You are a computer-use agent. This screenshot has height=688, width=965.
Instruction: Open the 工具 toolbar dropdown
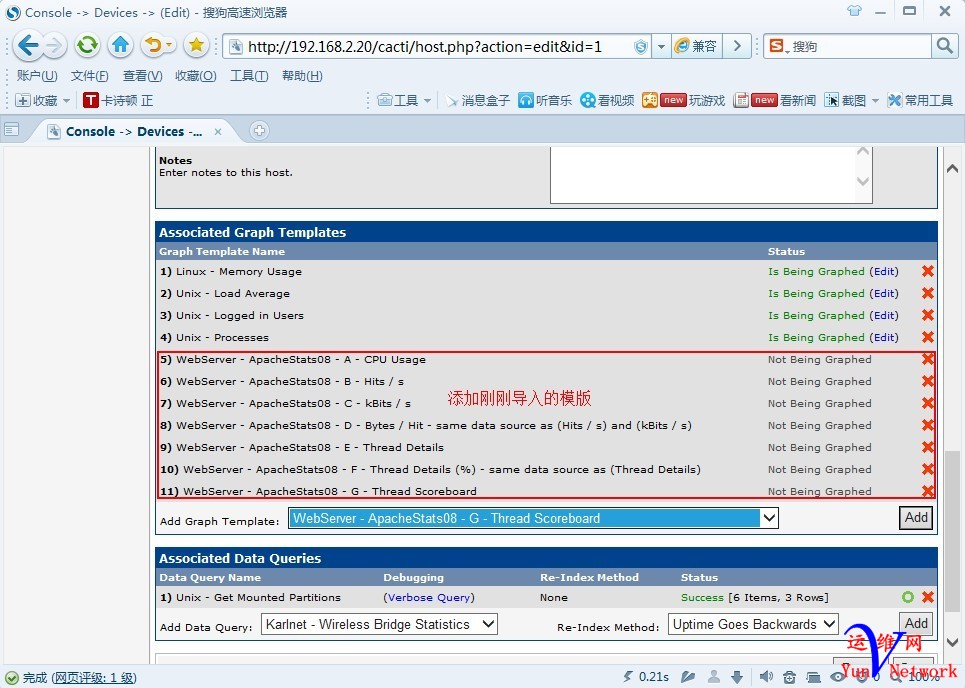click(404, 100)
